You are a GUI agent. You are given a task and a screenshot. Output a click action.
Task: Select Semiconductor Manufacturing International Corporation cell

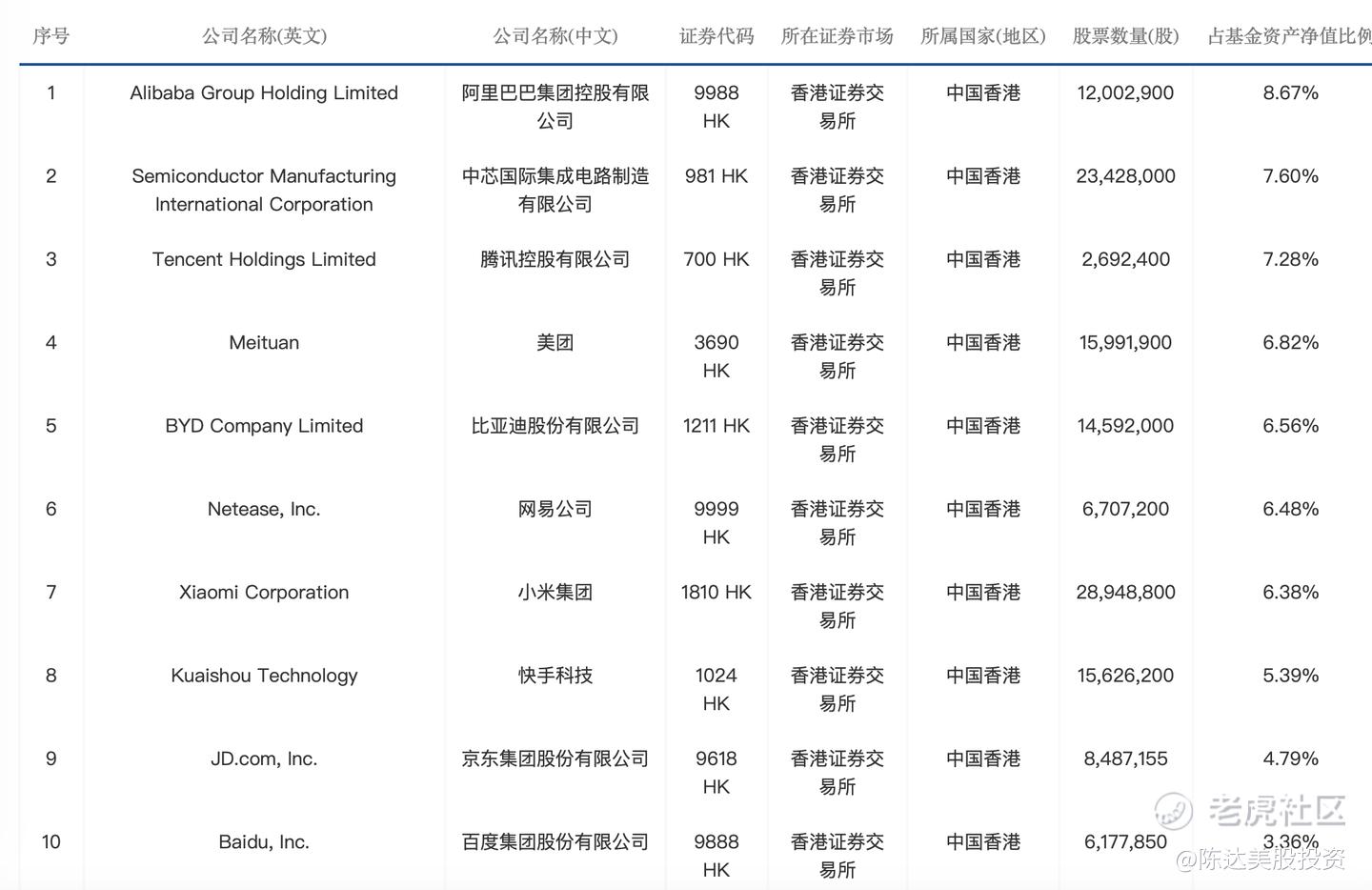tap(264, 190)
